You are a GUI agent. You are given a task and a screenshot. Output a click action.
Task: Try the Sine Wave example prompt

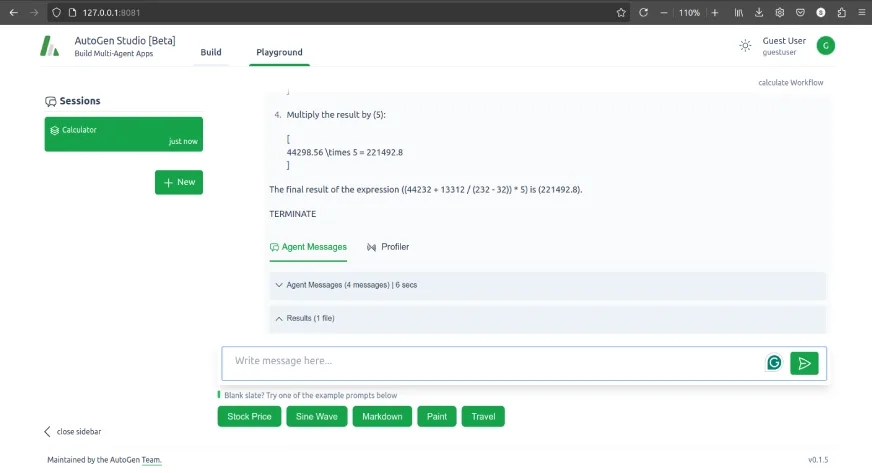tap(316, 416)
